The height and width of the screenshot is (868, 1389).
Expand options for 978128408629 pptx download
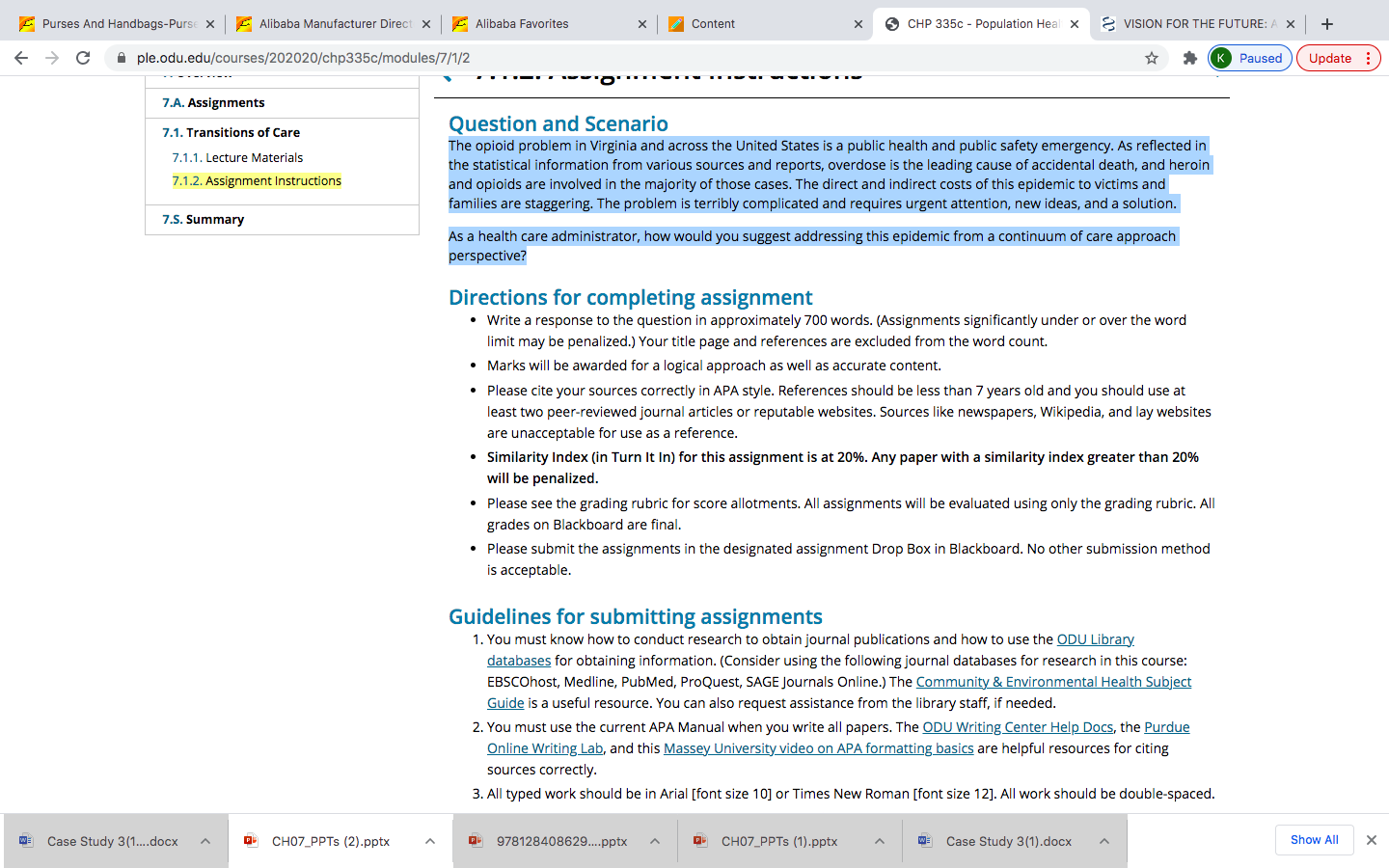[655, 841]
